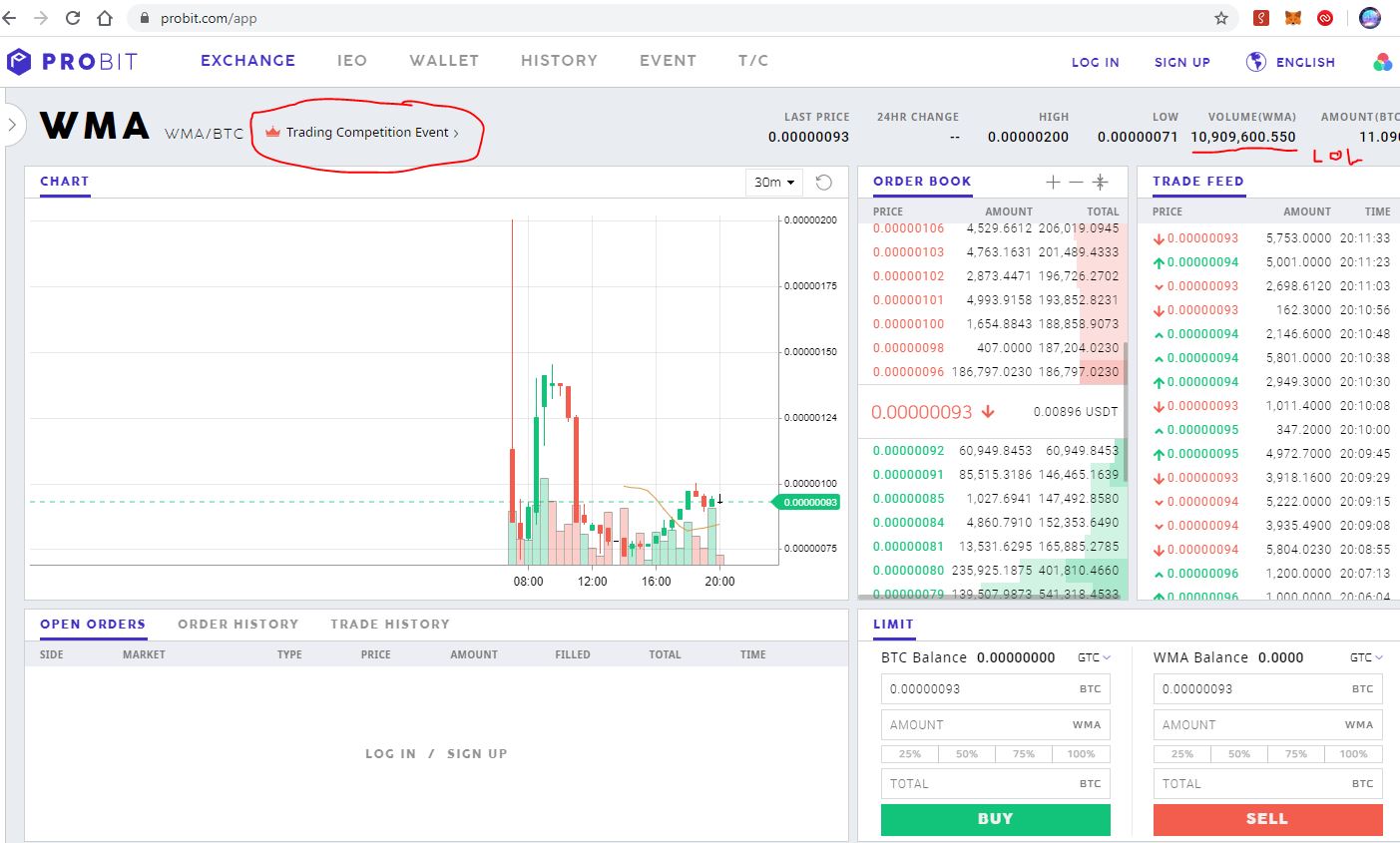Select the CHART tab
1400x843 pixels.
coord(65,181)
